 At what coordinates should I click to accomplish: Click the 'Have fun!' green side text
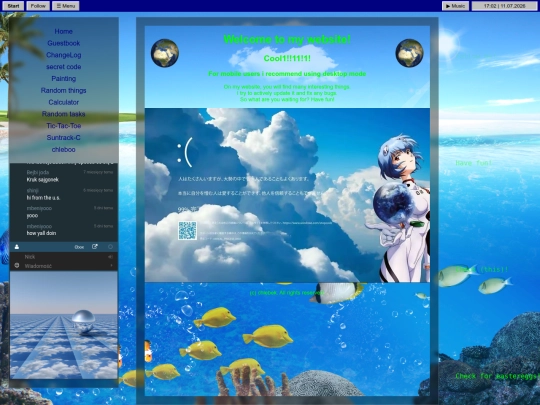[474, 163]
